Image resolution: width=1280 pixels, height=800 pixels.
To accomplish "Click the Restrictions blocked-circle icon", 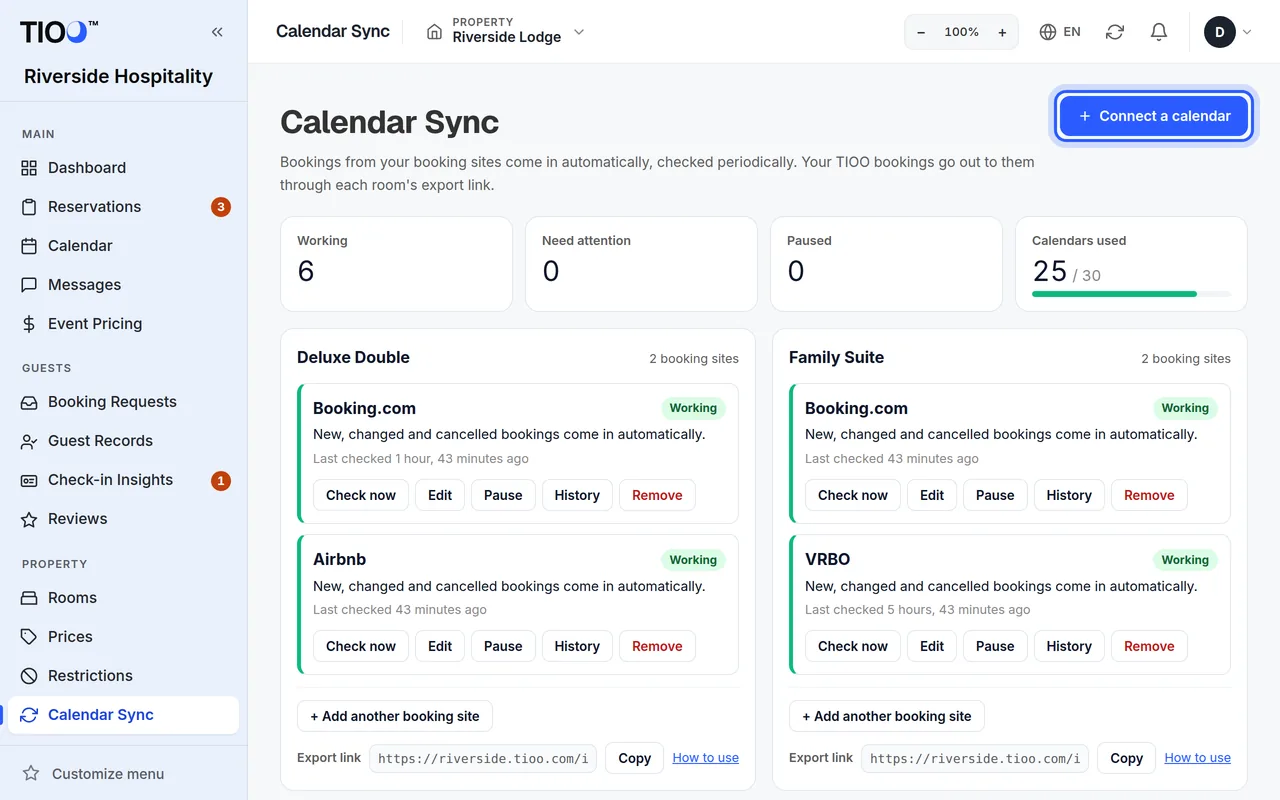I will click(29, 676).
